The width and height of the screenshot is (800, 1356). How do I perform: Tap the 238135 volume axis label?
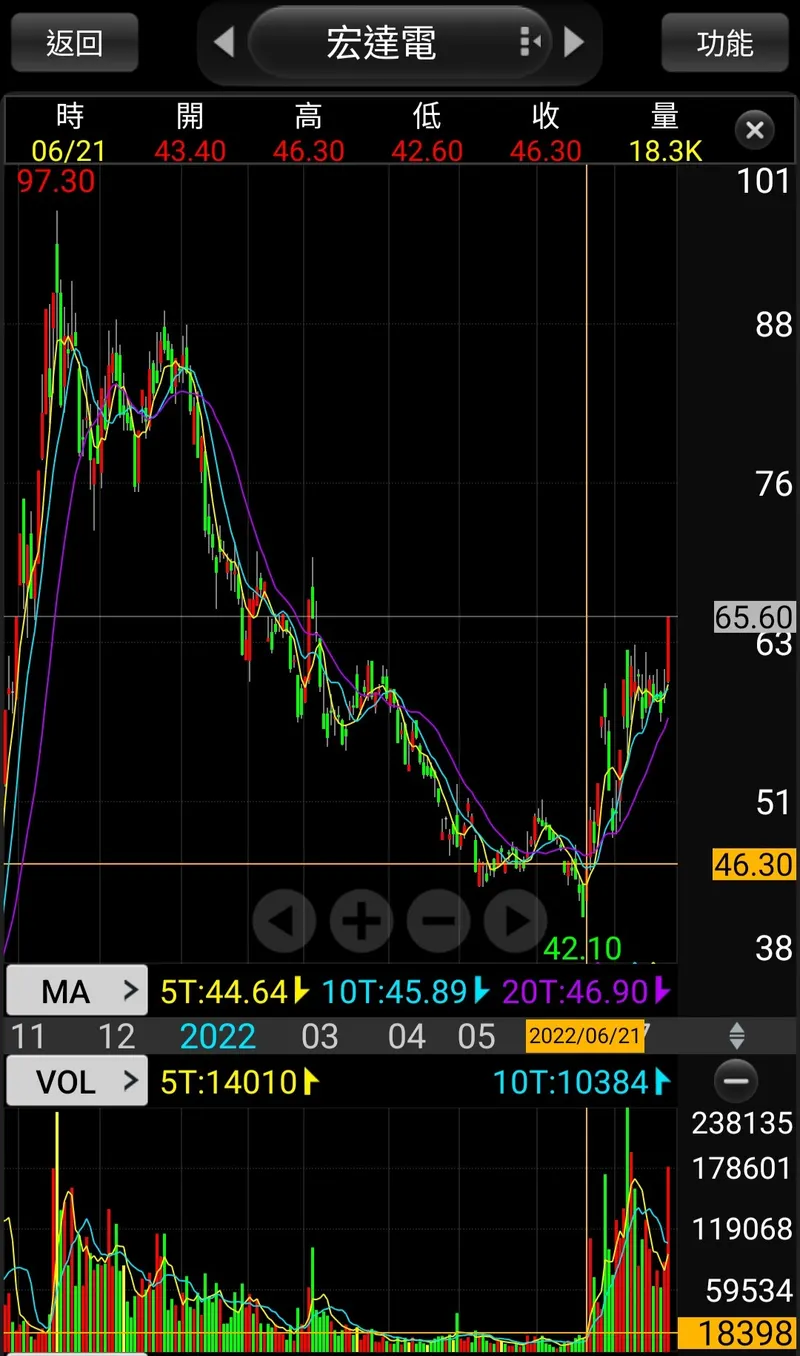742,1124
